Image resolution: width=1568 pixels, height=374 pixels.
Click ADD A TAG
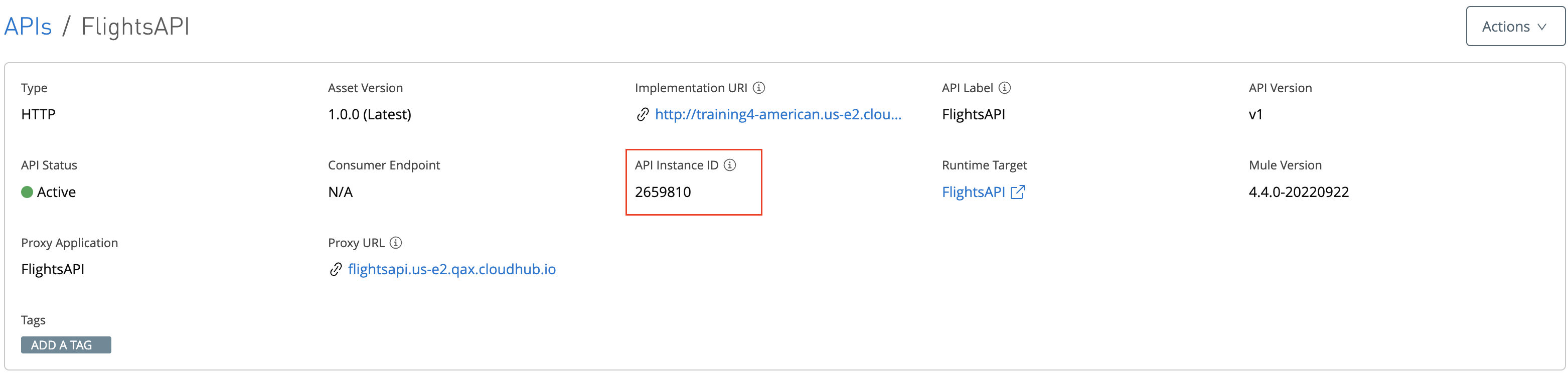(x=66, y=345)
